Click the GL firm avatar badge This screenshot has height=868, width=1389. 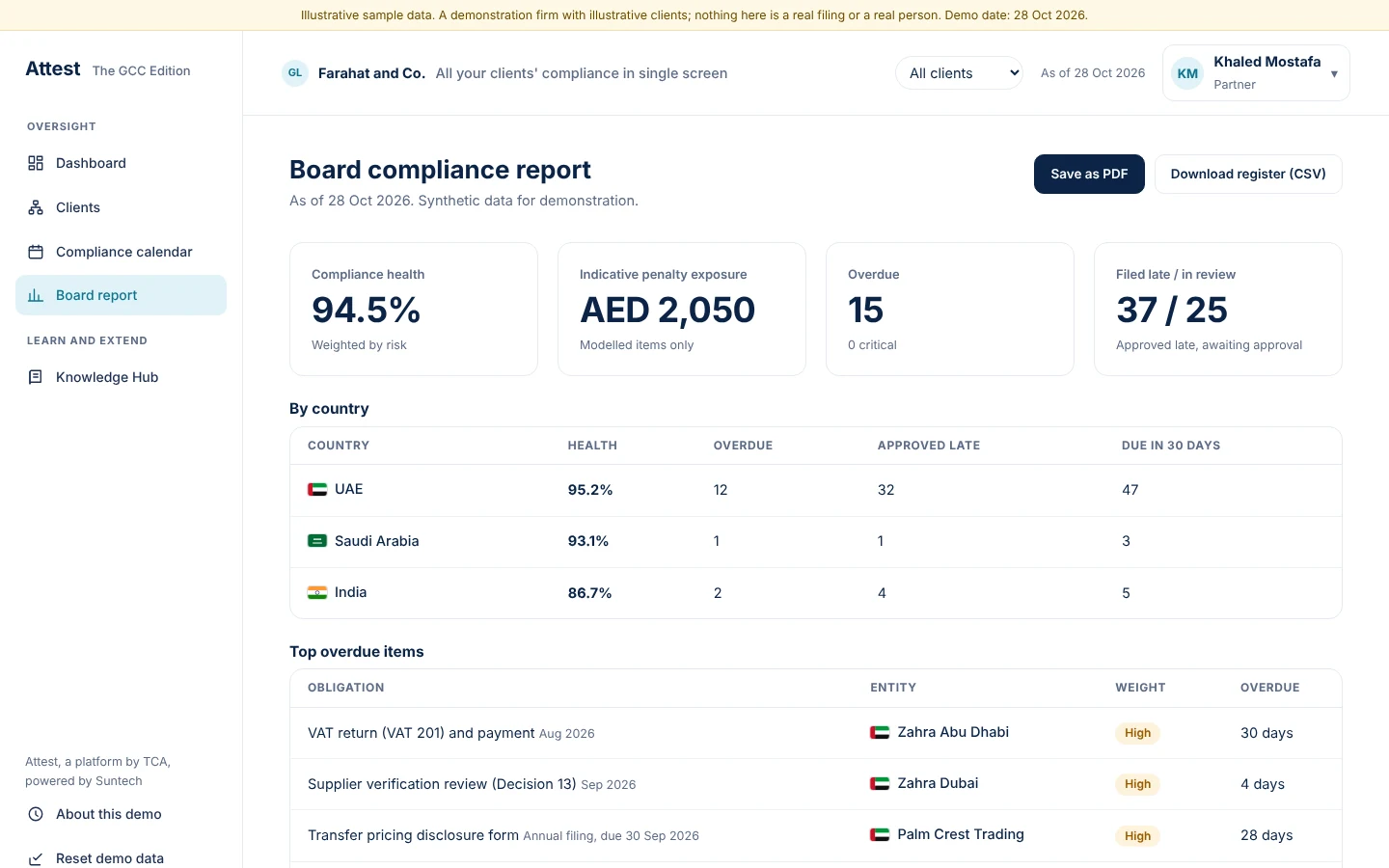click(x=295, y=73)
